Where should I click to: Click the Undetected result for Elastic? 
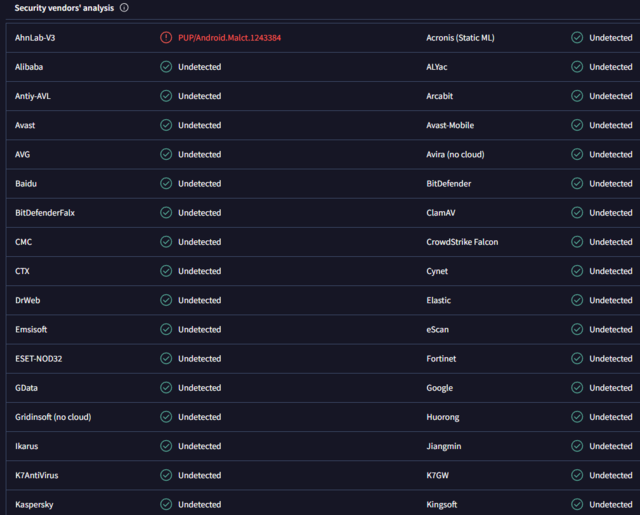[x=611, y=300]
